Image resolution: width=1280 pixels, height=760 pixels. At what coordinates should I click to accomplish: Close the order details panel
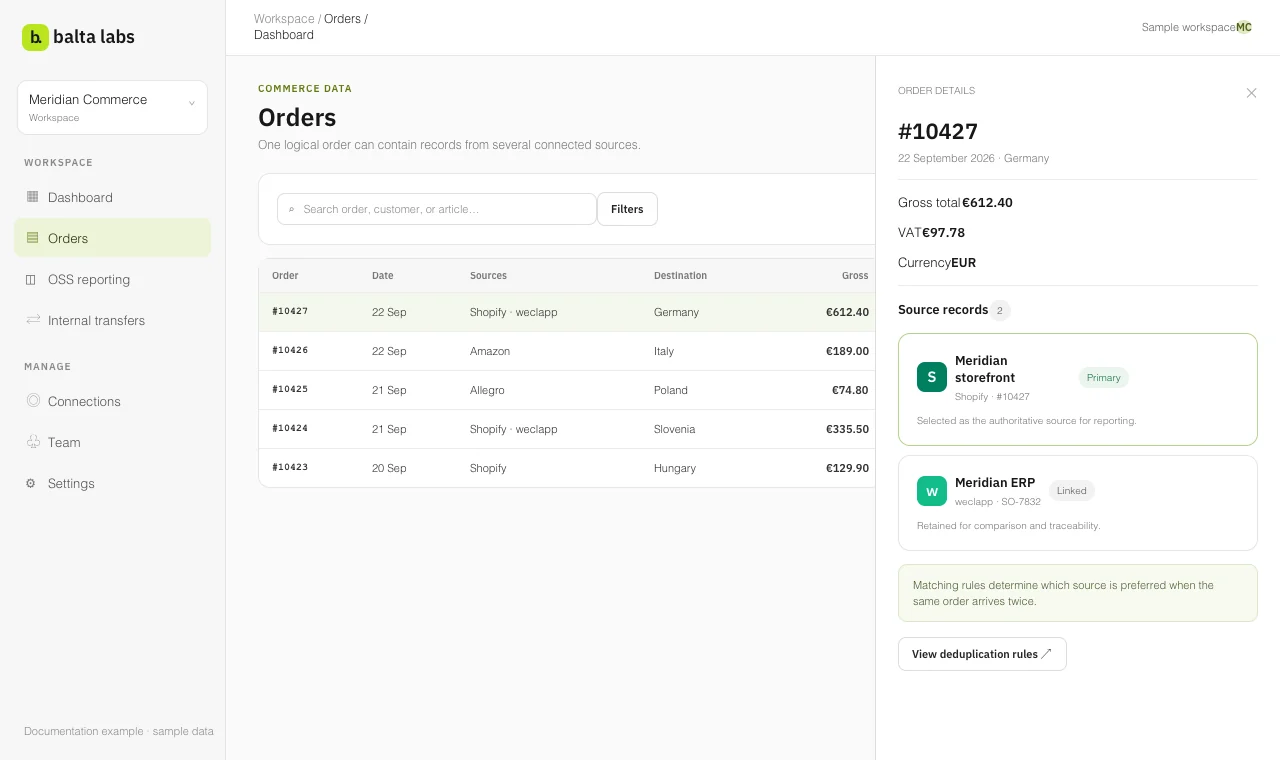pyautogui.click(x=1251, y=93)
